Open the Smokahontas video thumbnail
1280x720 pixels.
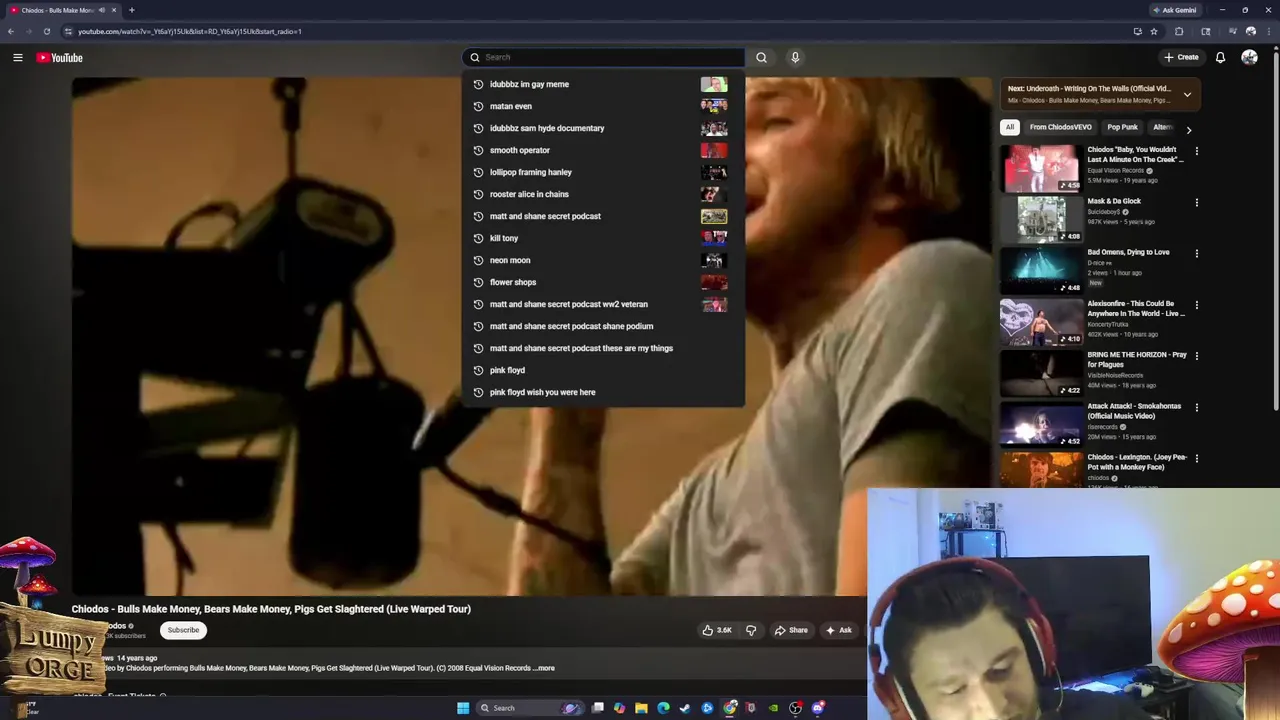pyautogui.click(x=1041, y=424)
